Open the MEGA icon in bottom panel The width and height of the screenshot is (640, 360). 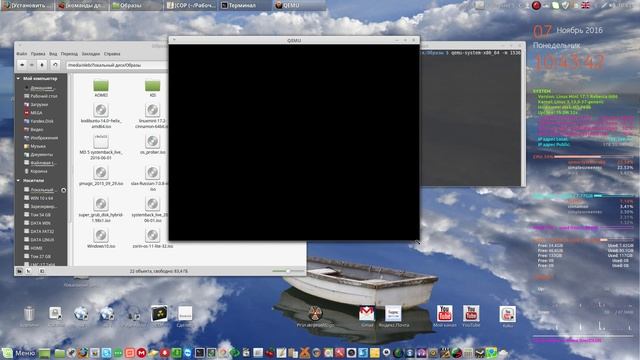pyautogui.click(x=141, y=353)
